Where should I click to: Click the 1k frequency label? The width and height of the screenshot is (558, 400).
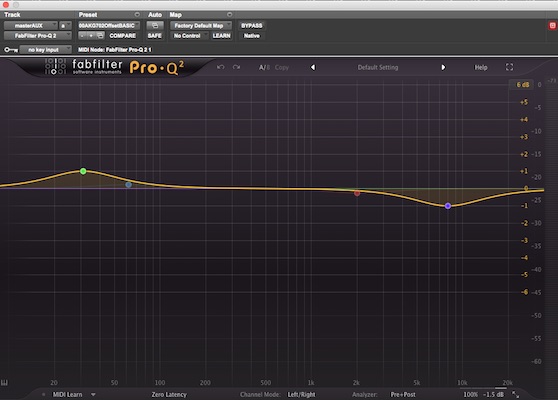point(311,383)
